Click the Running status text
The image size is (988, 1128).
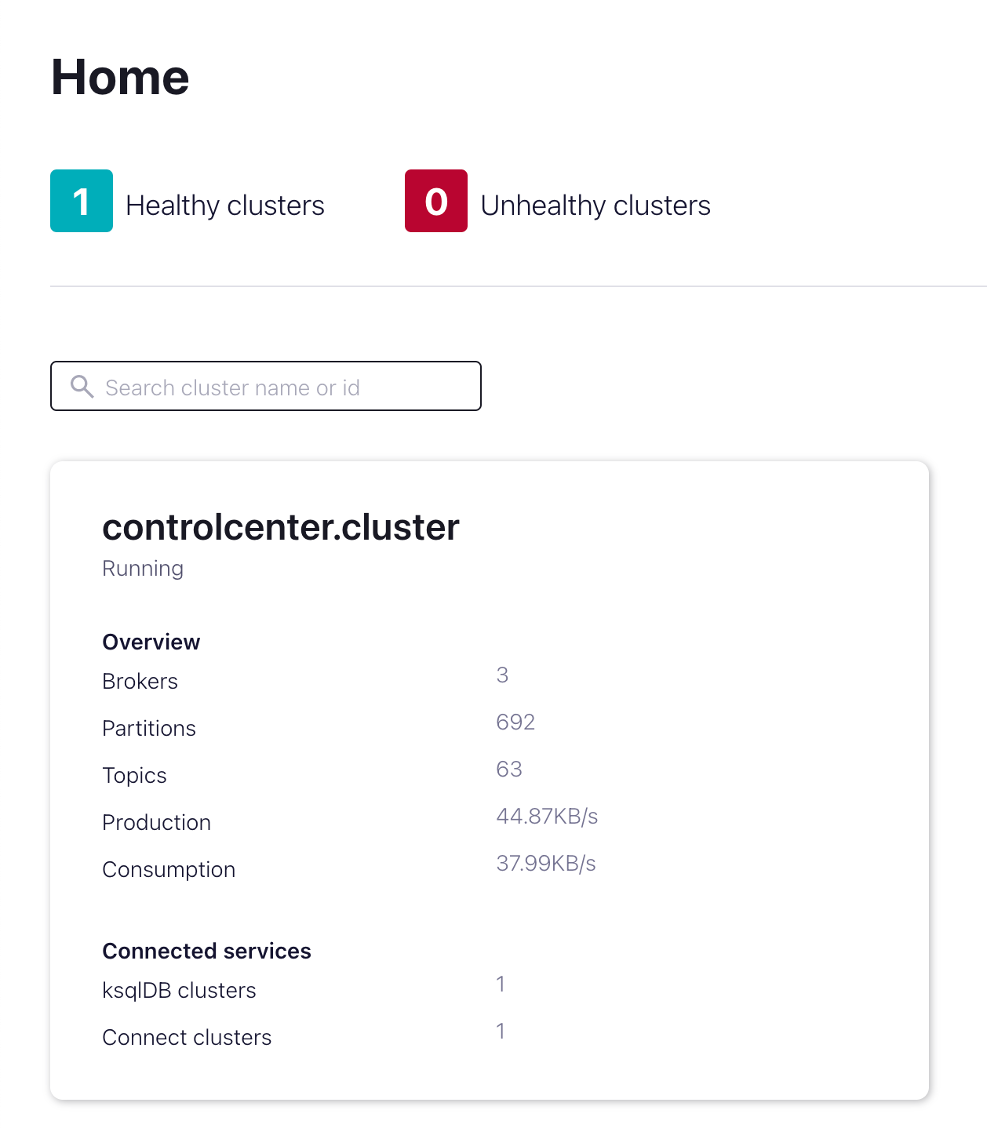[143, 568]
